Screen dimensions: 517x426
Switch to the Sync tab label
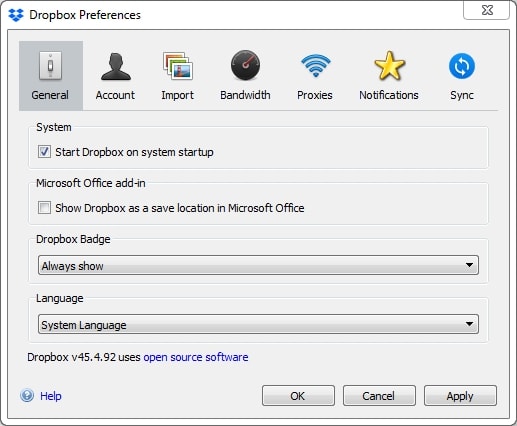[x=462, y=95]
